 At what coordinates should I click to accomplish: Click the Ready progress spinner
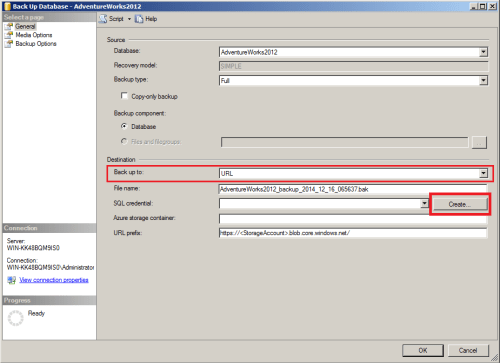pyautogui.click(x=16, y=318)
